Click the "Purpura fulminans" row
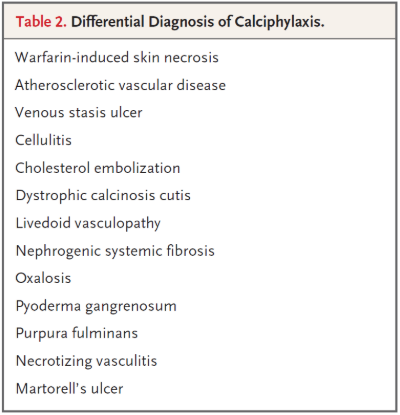 pyautogui.click(x=77, y=333)
